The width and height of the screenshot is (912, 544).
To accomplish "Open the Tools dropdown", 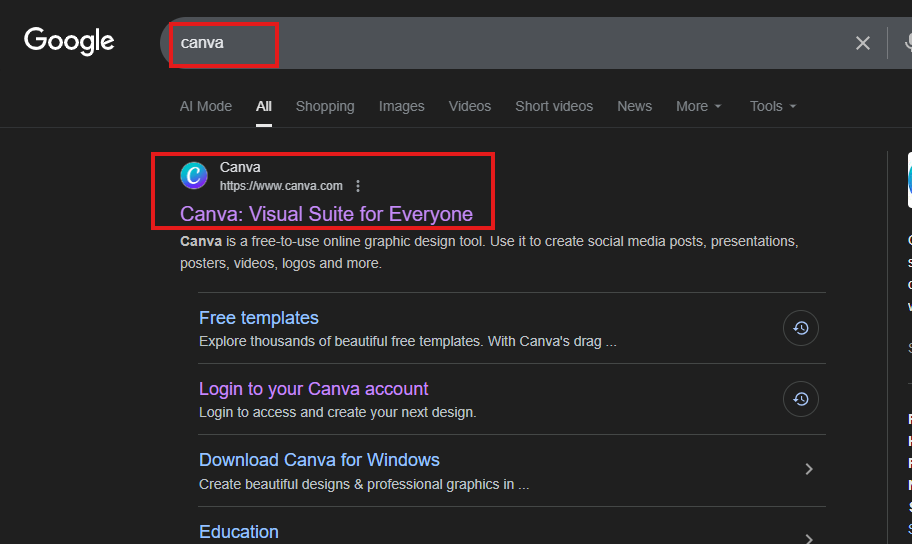I will [x=772, y=106].
